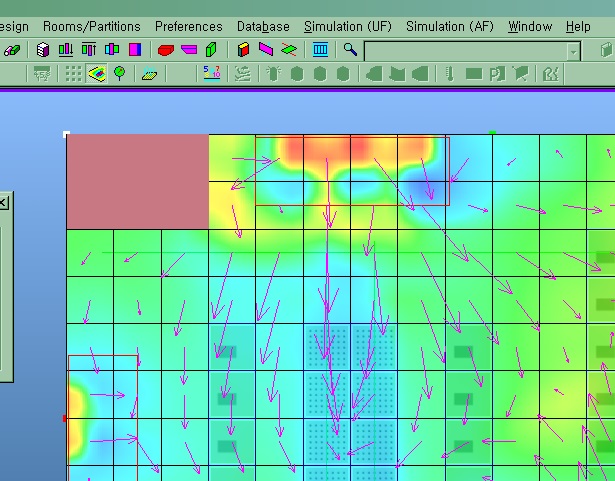Select the mauve blocked-out room area

click(x=138, y=182)
